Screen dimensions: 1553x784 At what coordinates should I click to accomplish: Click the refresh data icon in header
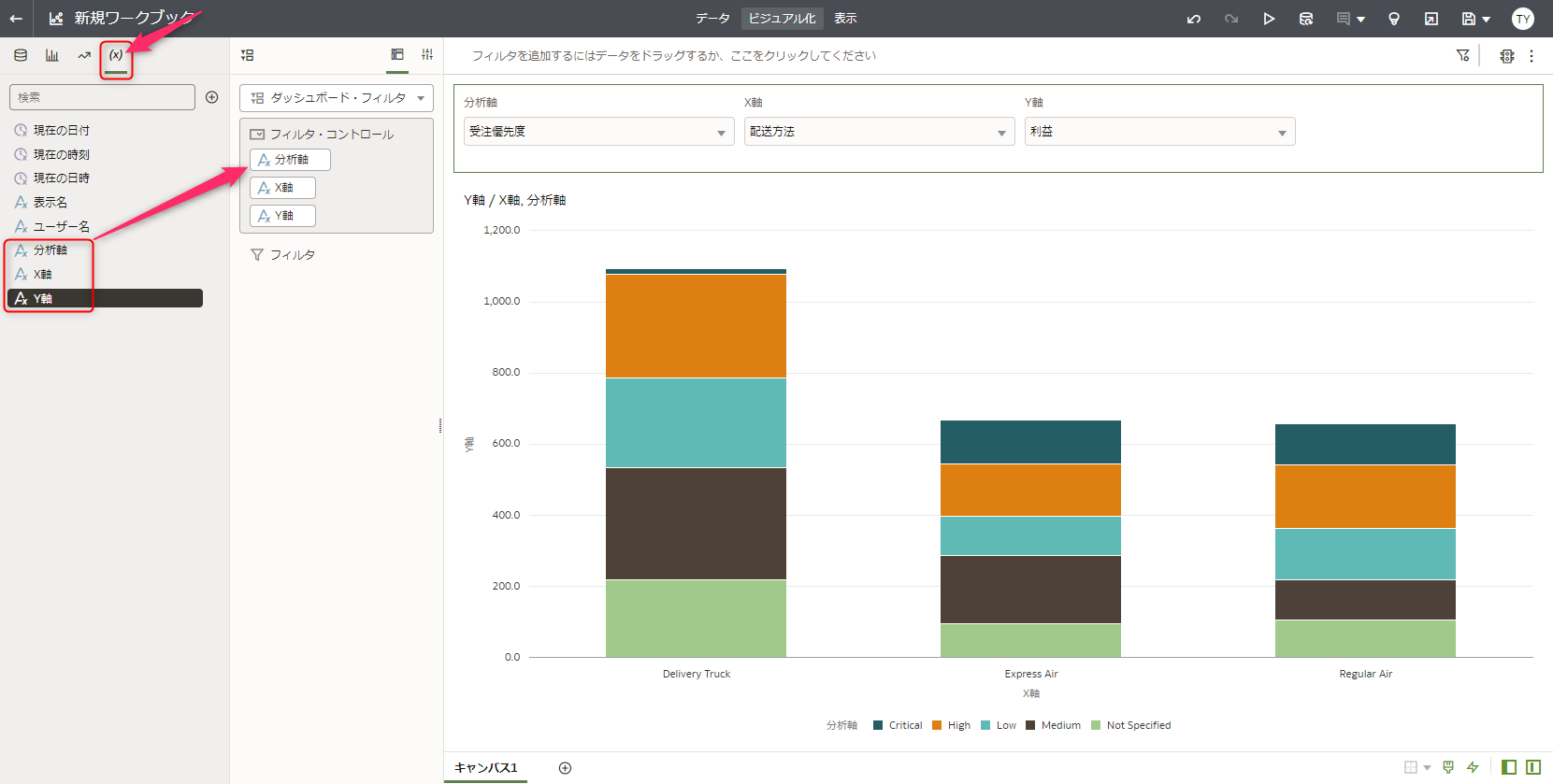tap(1306, 19)
